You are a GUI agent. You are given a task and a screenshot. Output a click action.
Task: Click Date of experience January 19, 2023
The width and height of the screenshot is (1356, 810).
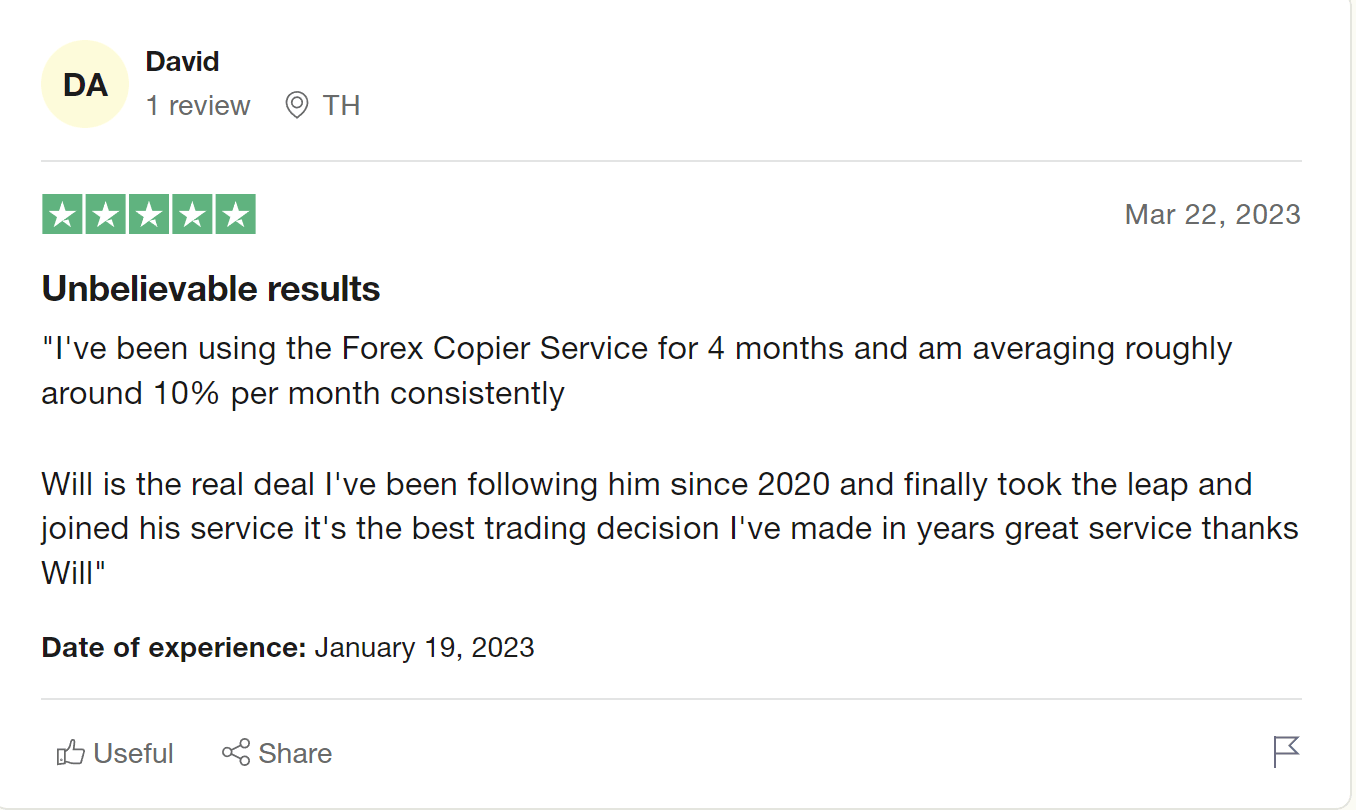click(288, 647)
